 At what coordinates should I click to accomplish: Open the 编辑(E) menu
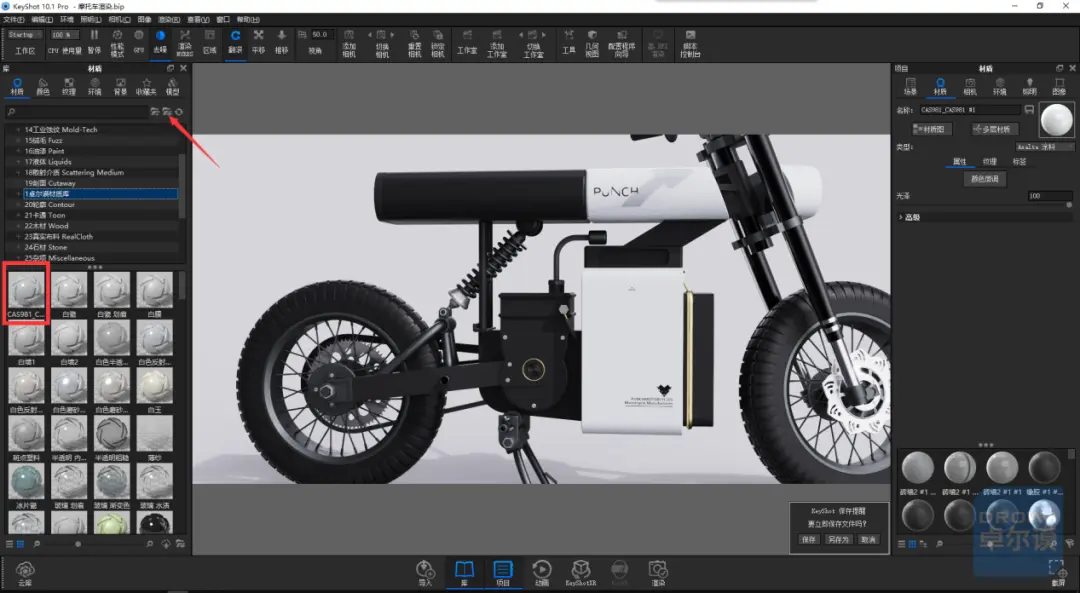tap(42, 19)
